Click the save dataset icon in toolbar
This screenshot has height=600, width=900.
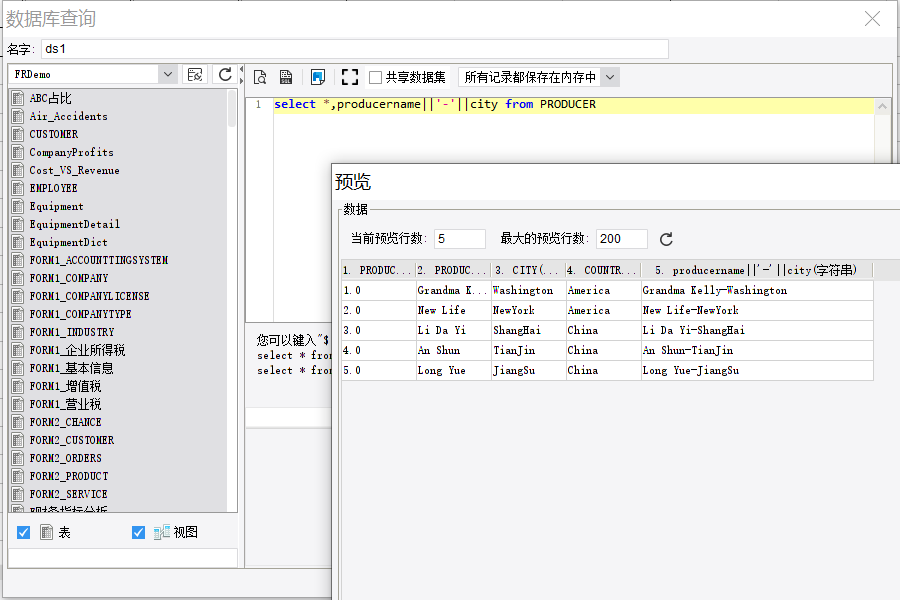[286, 77]
